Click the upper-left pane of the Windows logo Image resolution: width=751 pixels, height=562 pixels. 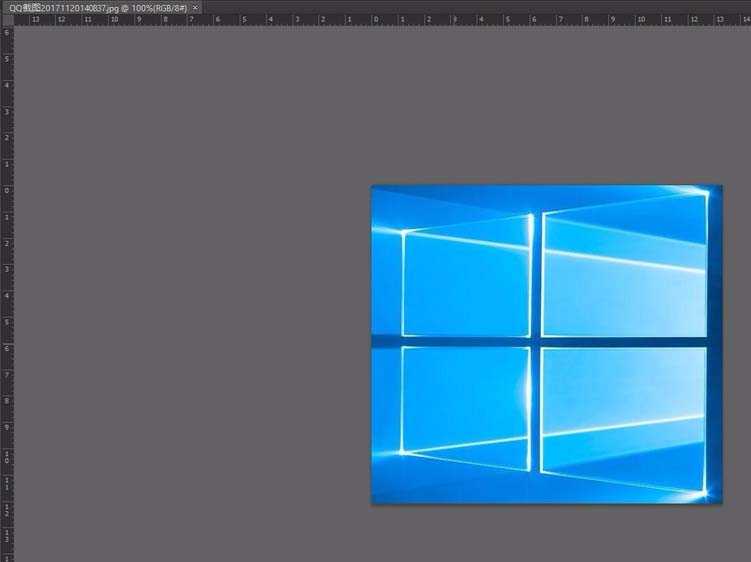click(x=466, y=283)
